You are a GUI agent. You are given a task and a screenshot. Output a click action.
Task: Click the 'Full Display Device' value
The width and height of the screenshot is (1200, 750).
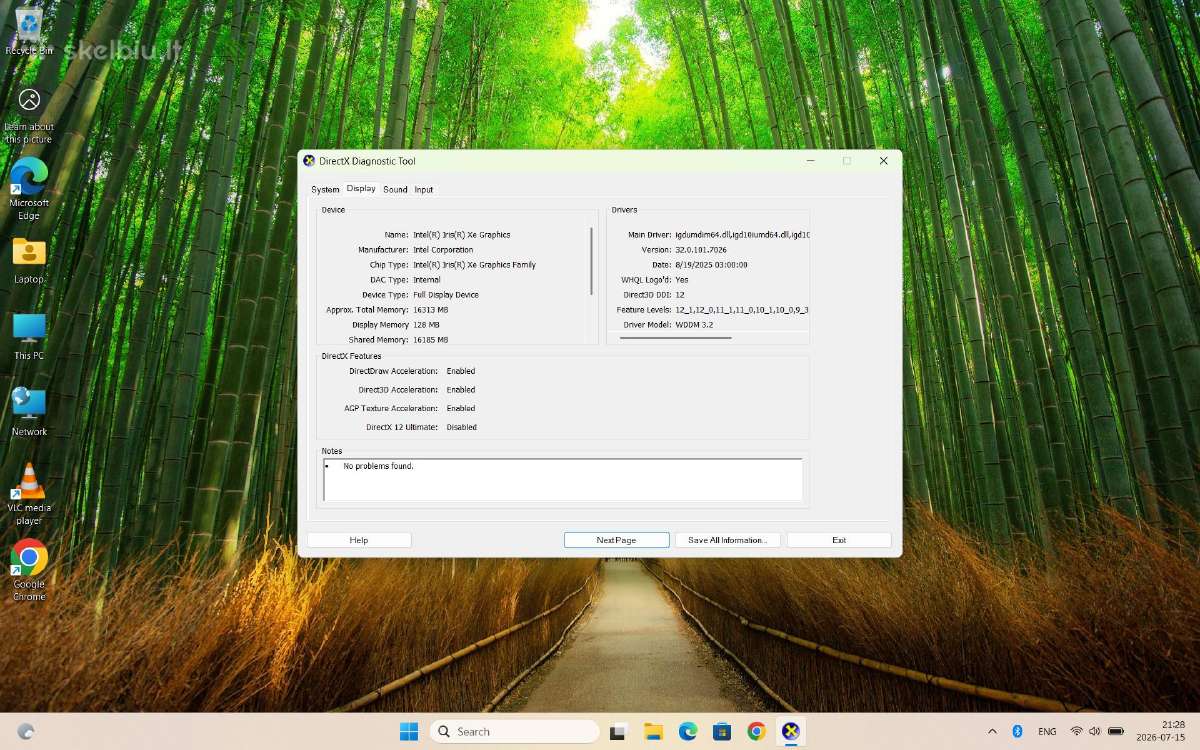tap(446, 295)
